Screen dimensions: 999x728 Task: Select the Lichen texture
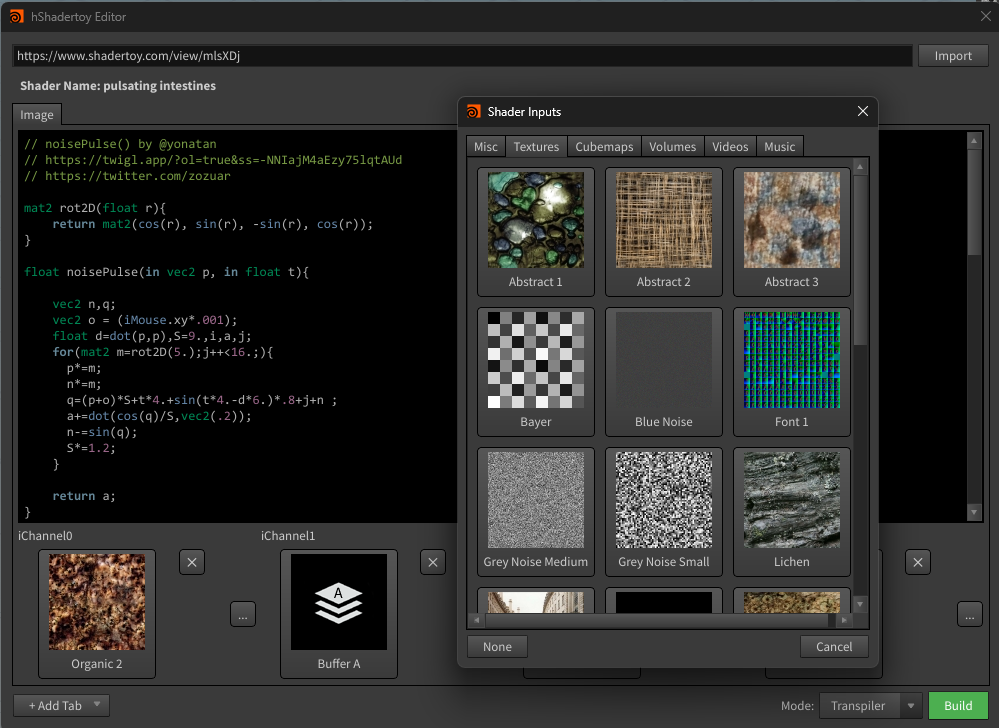pos(792,512)
